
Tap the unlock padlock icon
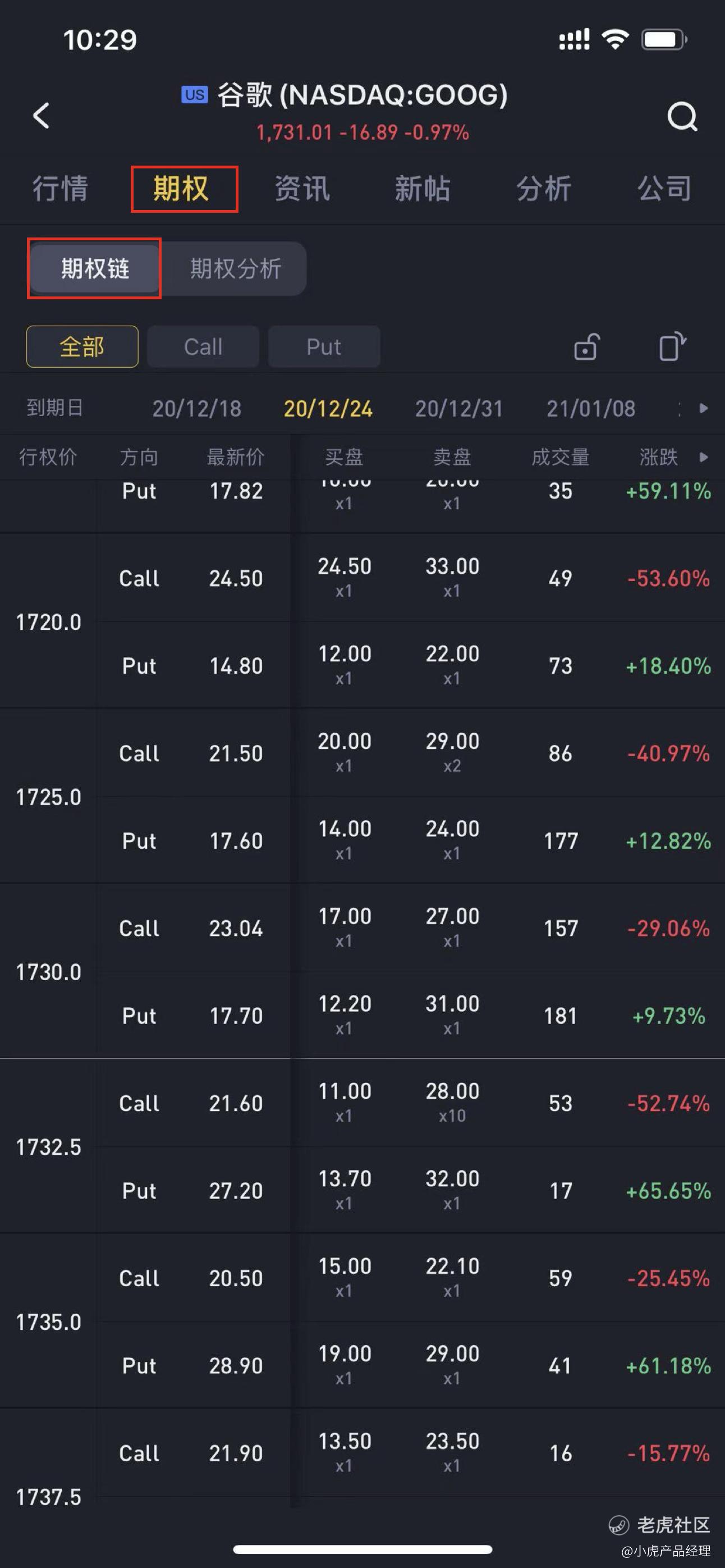[x=586, y=347]
